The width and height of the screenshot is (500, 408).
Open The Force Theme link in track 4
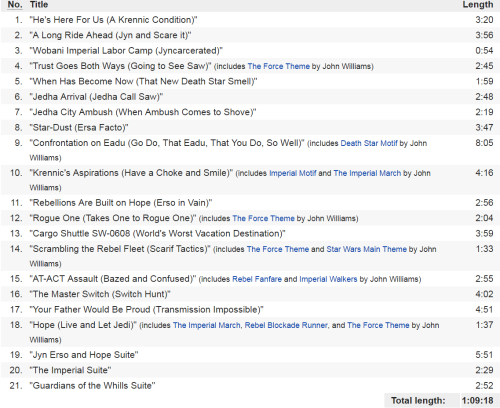click(x=278, y=66)
